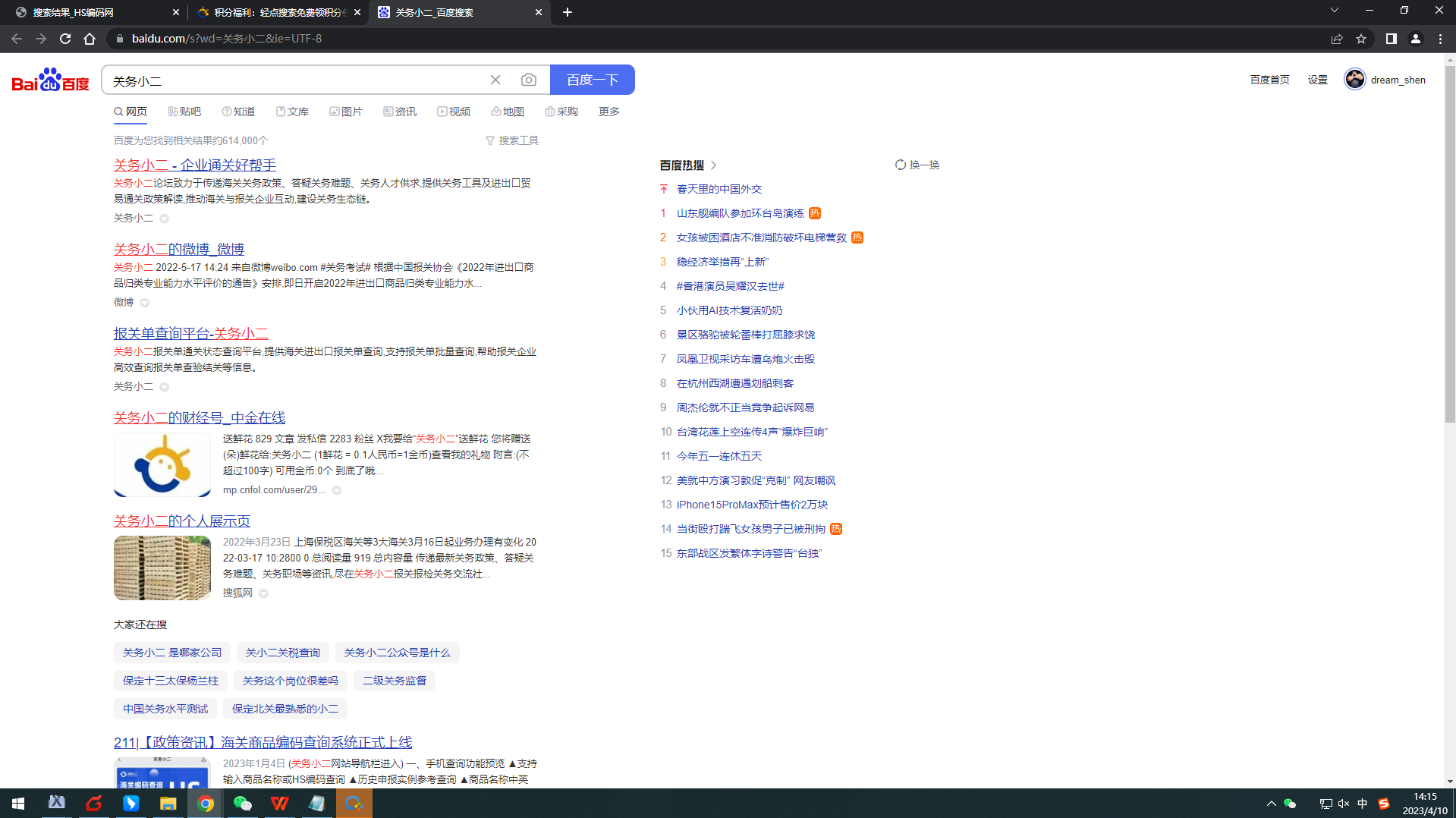The height and width of the screenshot is (818, 1456).
Task: Switch to the 贴吧 tab
Action: pos(184,112)
